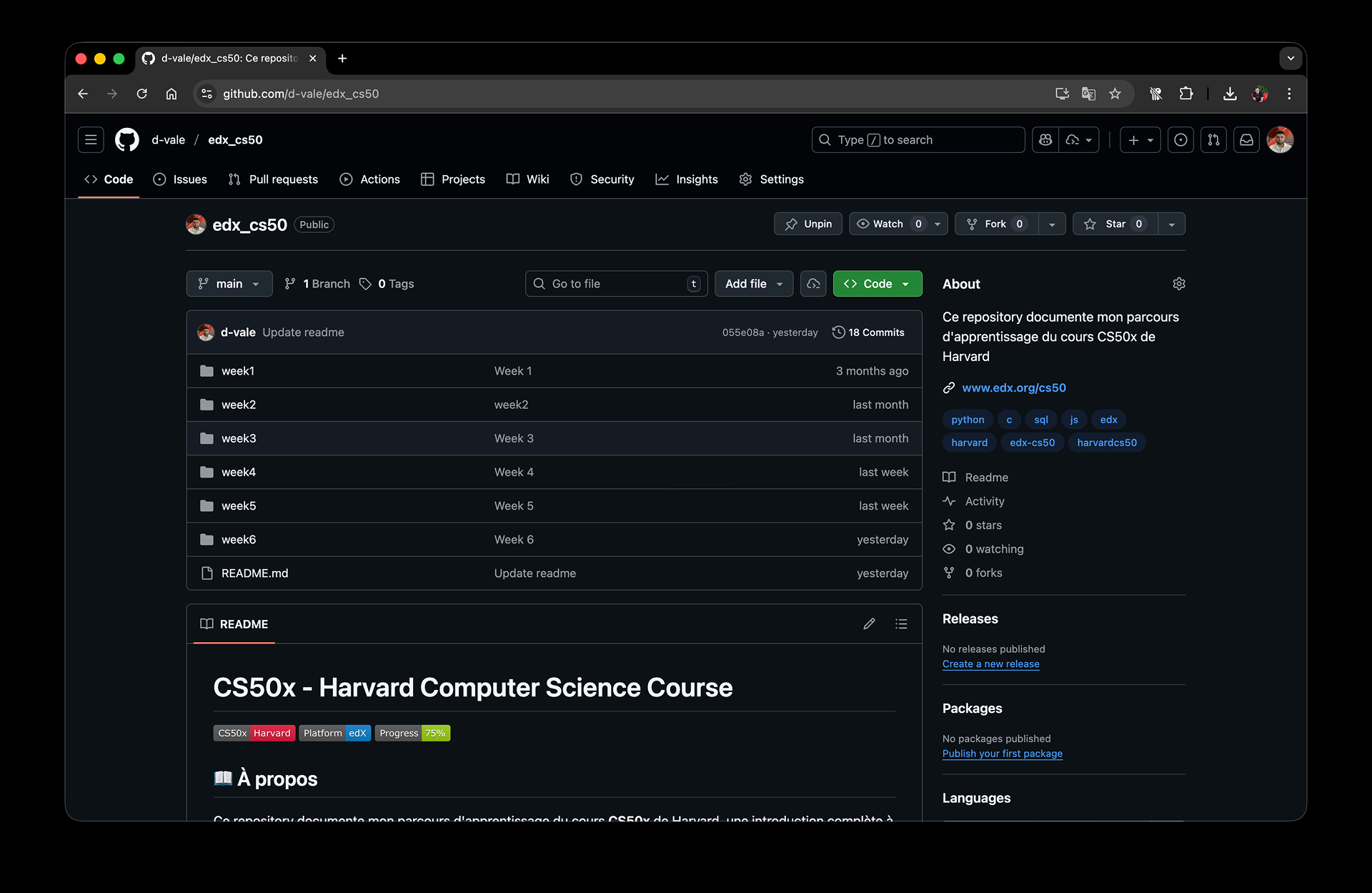This screenshot has width=1372, height=893.
Task: Unpin the edx_cs50 repository
Action: pos(808,224)
